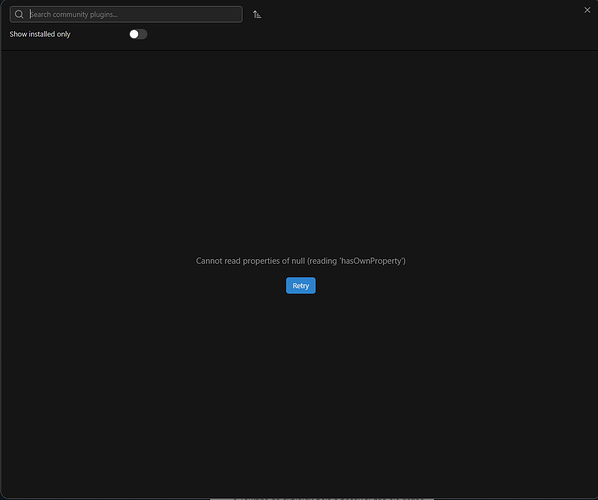Toggle the Show installed only switch

pyautogui.click(x=138, y=34)
